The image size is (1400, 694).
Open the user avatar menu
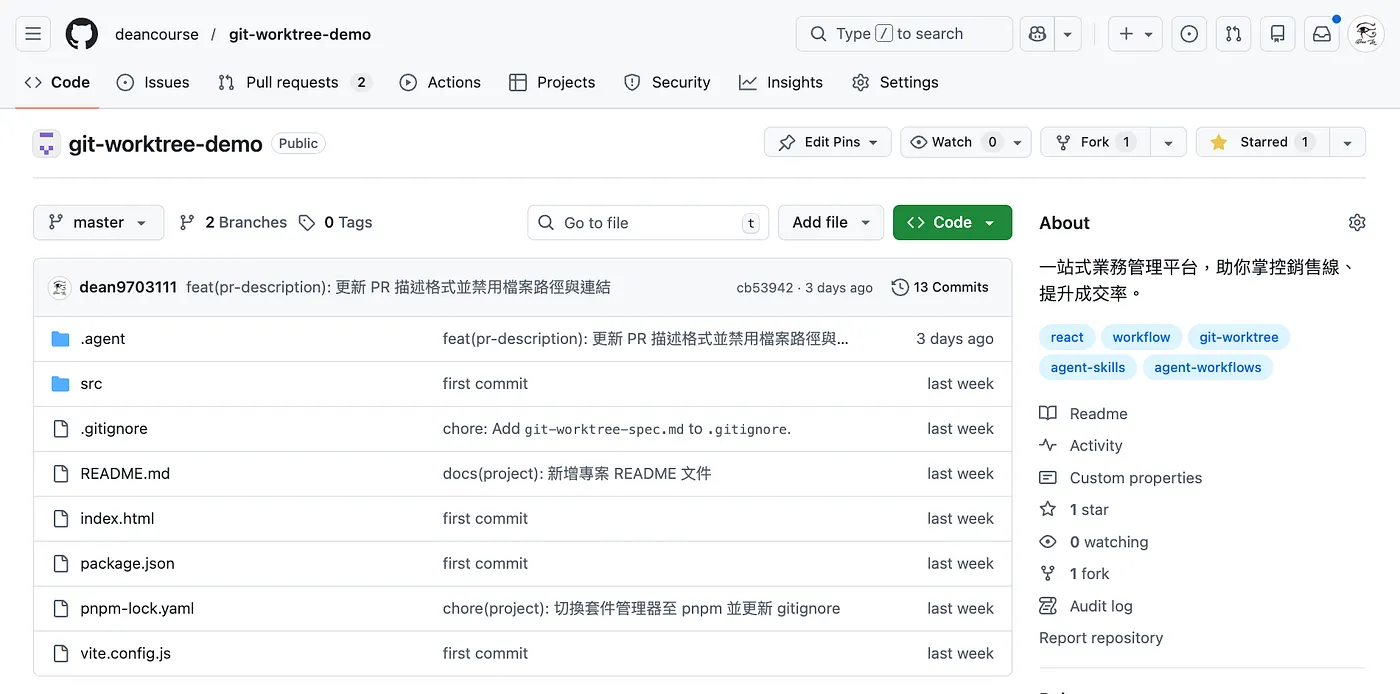[x=1365, y=34]
